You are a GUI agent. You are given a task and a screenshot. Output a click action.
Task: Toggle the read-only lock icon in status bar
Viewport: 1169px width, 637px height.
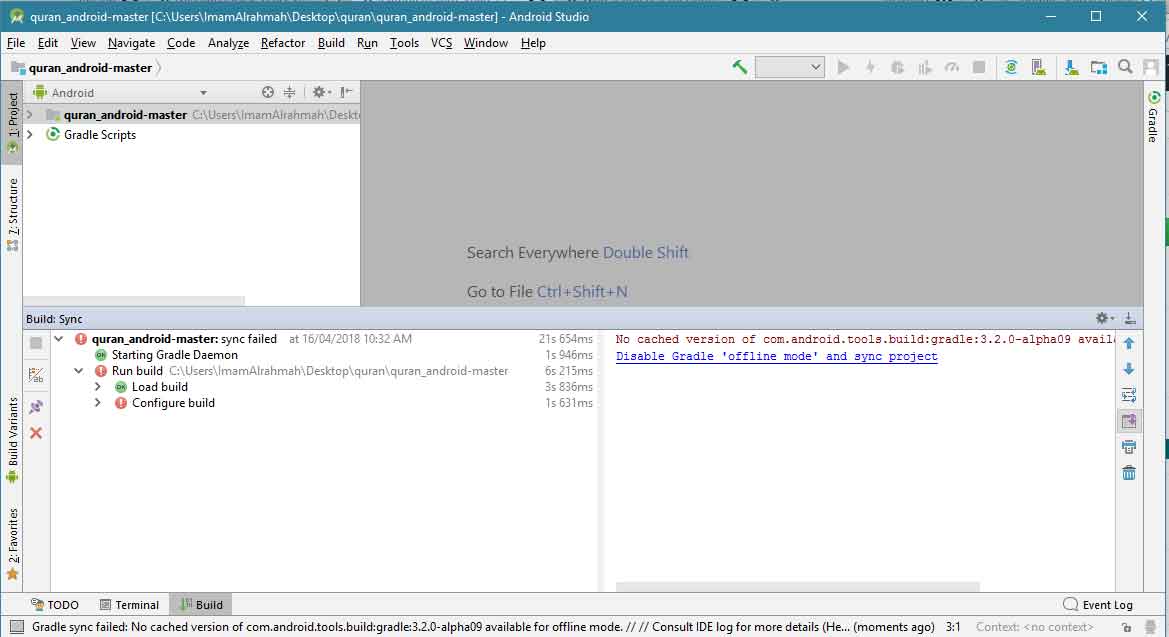(1127, 627)
